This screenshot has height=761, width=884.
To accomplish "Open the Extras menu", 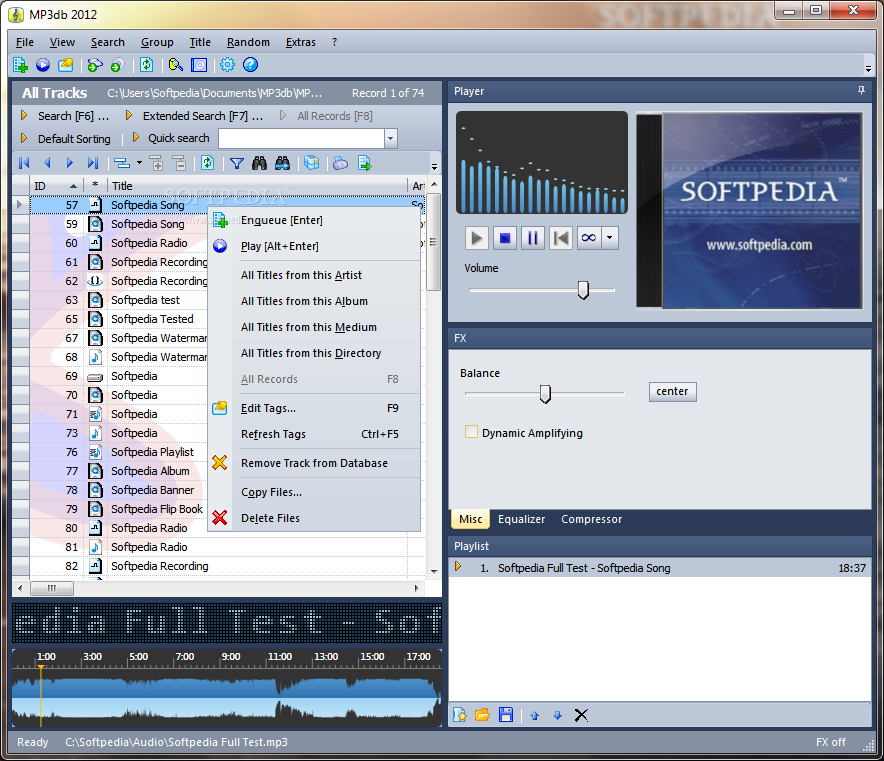I will click(x=300, y=42).
